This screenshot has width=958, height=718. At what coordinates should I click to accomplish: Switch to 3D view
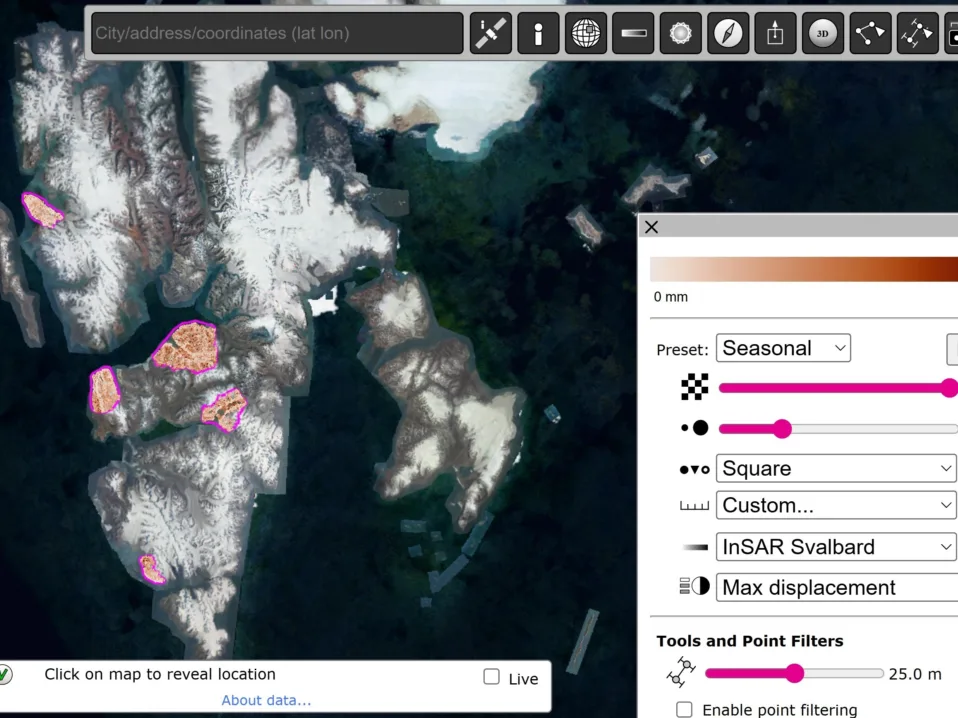coord(822,33)
